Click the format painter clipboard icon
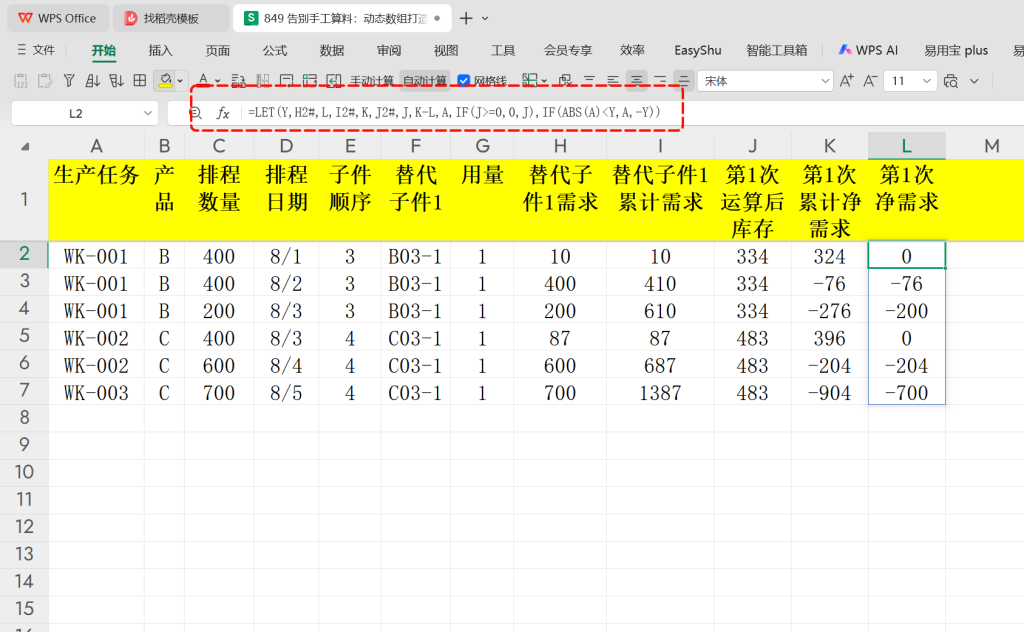 tap(44, 81)
